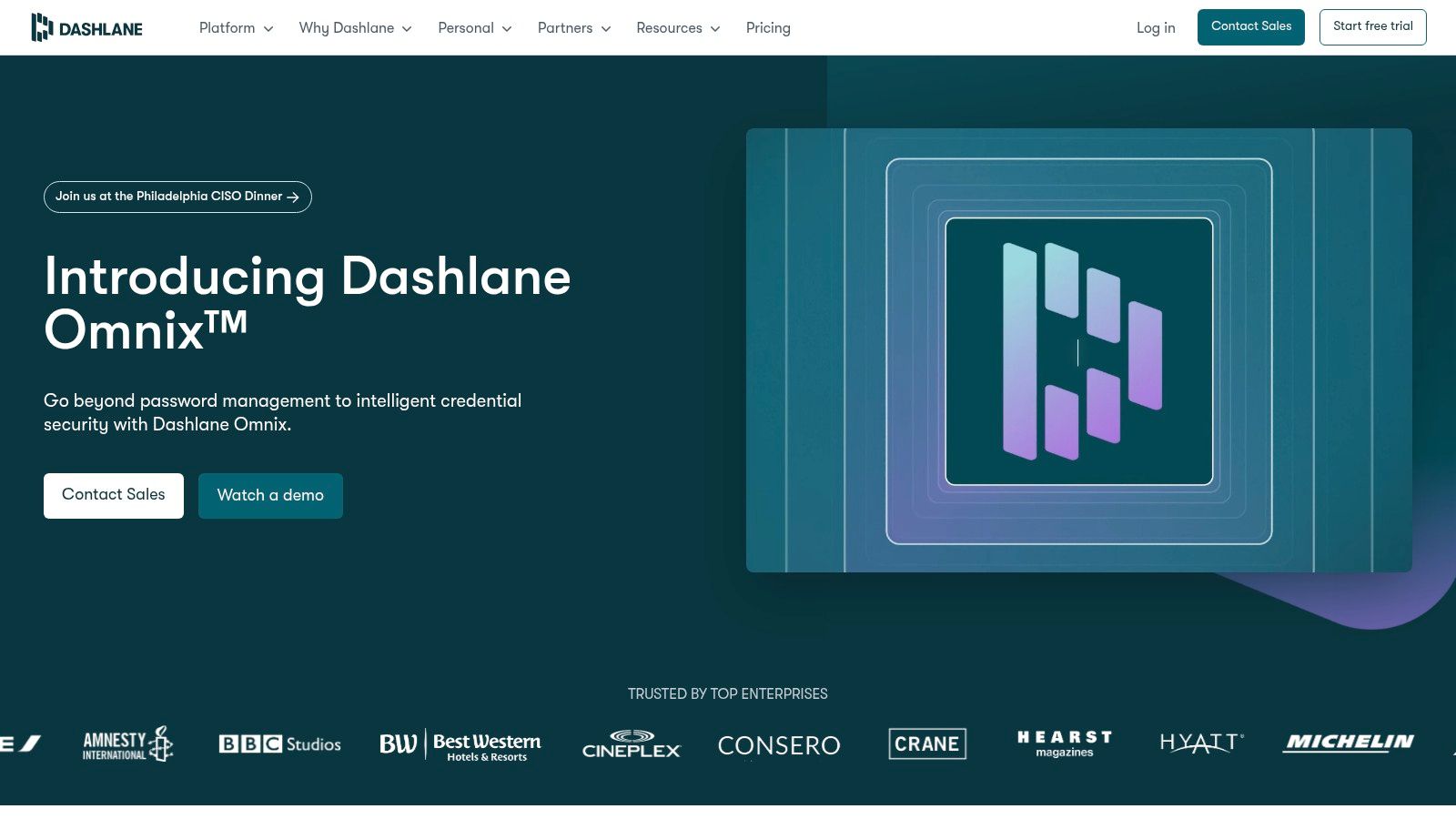Open the Dashlane Omnix hero video thumbnail
The width and height of the screenshot is (1456, 819).
(1079, 350)
